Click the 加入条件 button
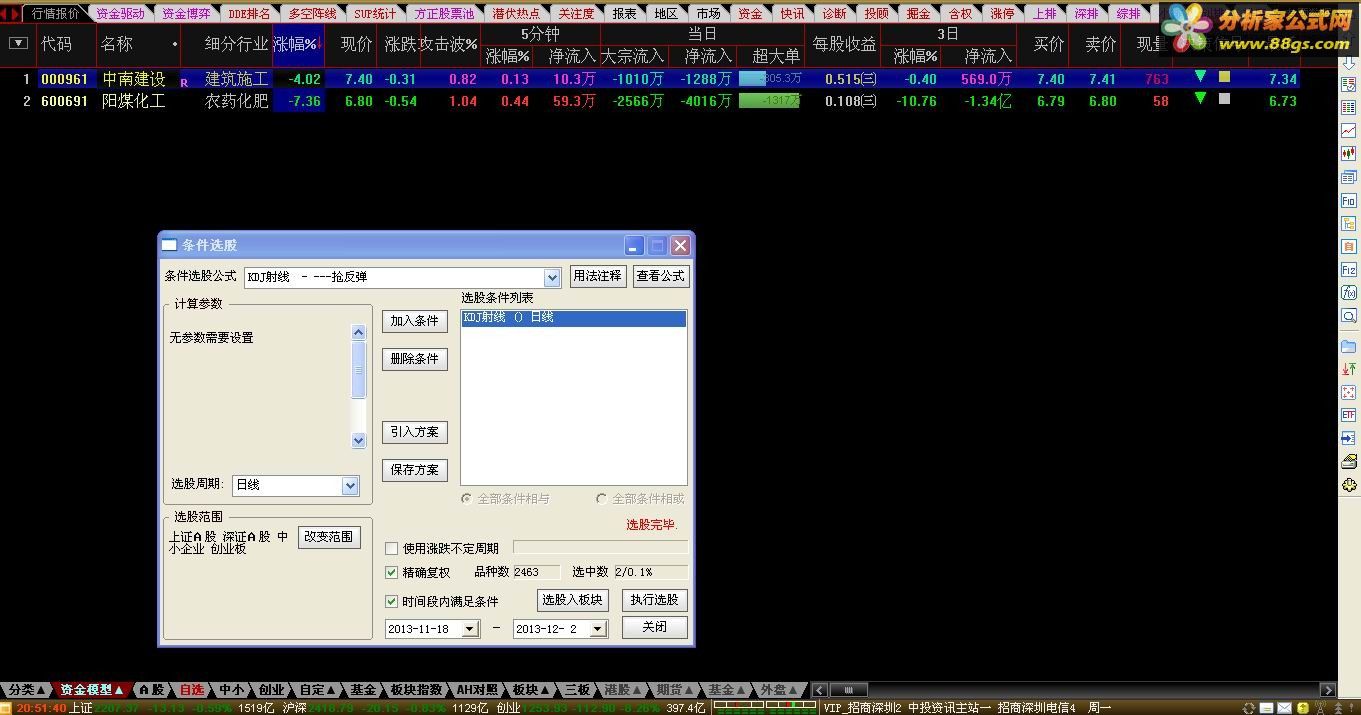Image resolution: width=1361 pixels, height=715 pixels. (x=415, y=321)
